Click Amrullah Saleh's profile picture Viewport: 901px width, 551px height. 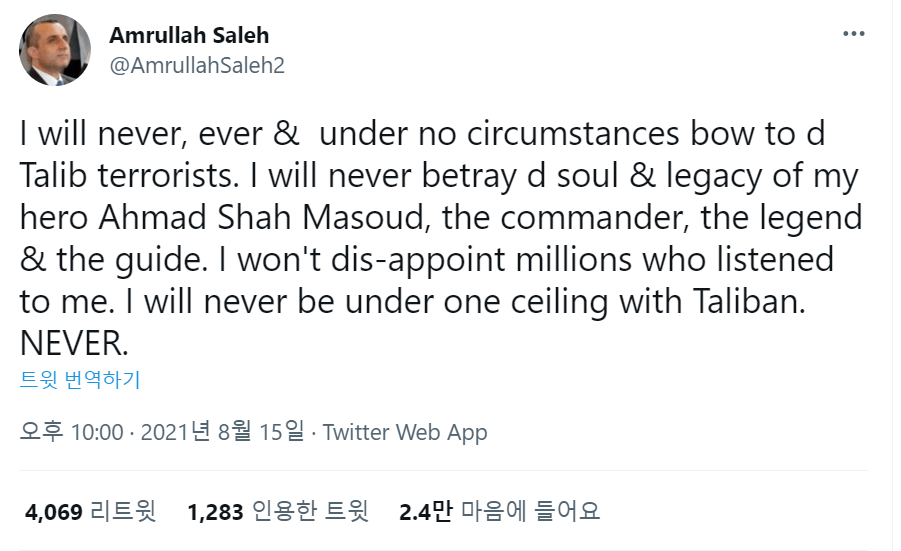(x=55, y=51)
